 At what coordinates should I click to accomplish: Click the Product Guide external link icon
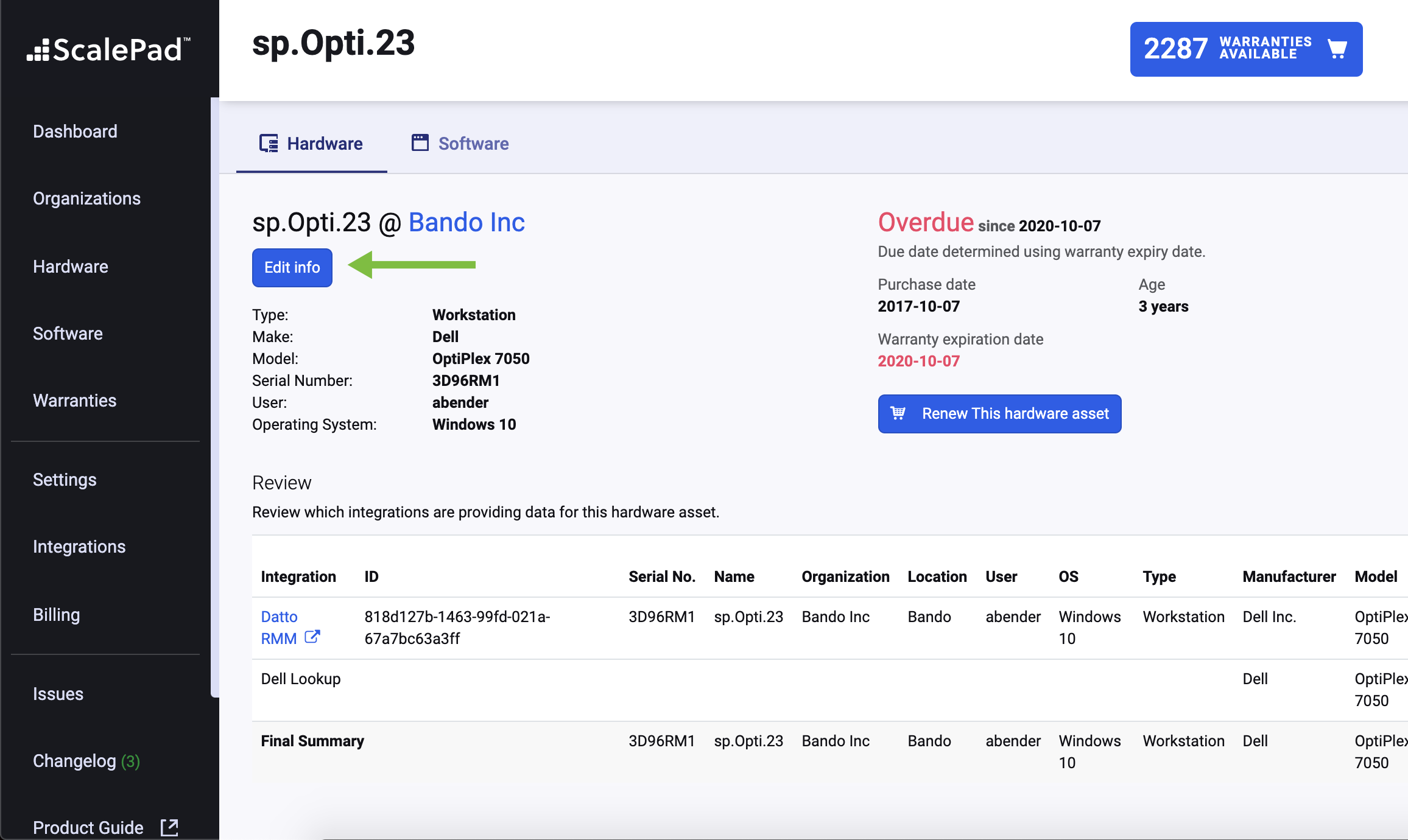click(169, 827)
